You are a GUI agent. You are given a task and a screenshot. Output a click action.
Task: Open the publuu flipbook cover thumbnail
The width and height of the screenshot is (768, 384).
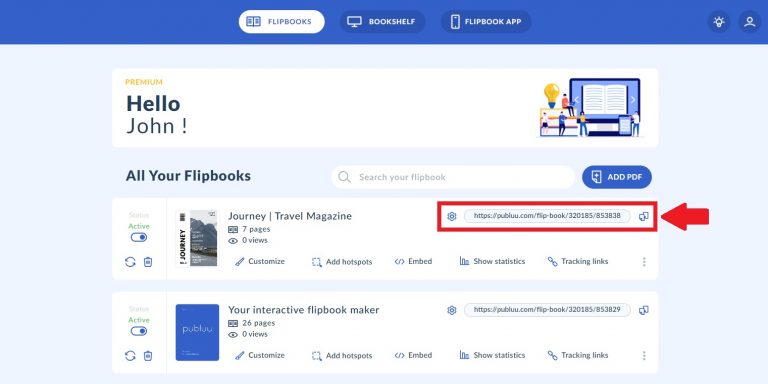pyautogui.click(x=197, y=332)
